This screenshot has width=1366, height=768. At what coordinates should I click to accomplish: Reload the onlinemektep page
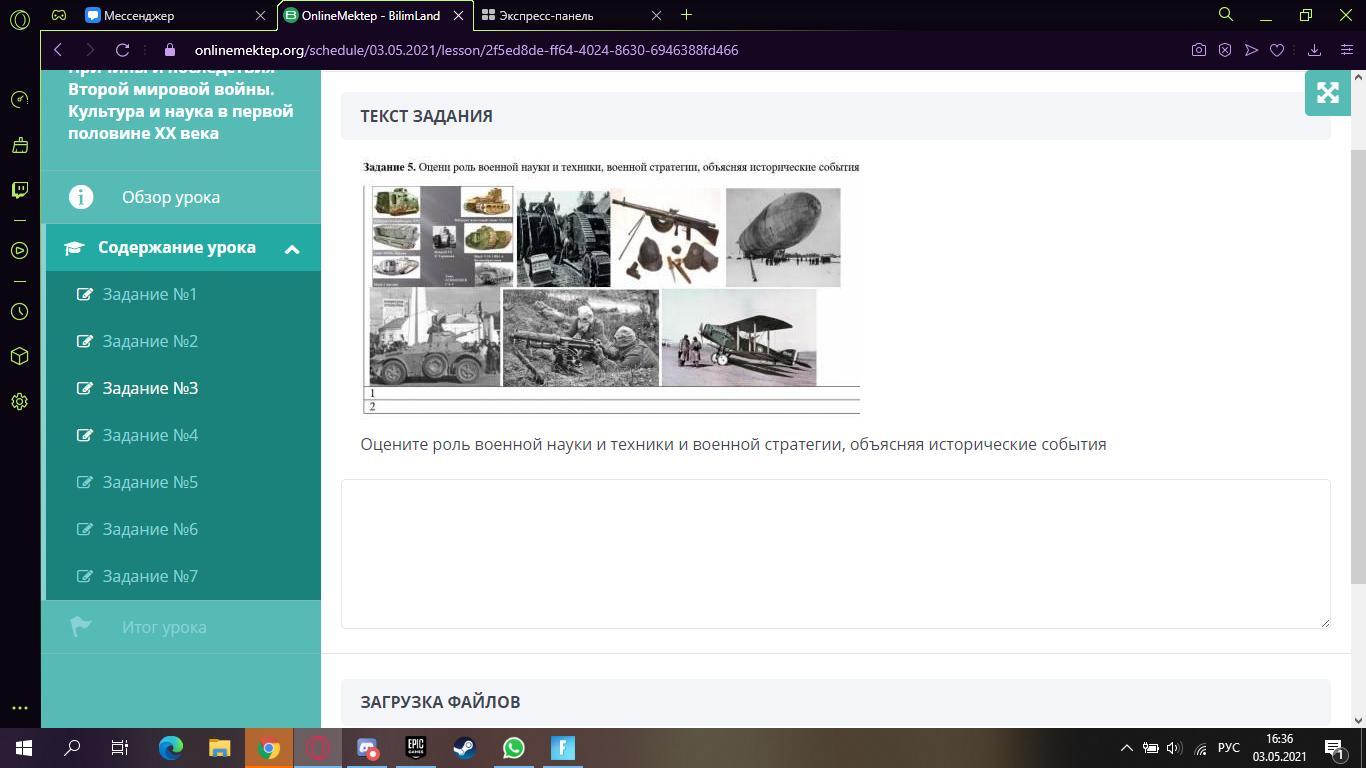point(122,50)
